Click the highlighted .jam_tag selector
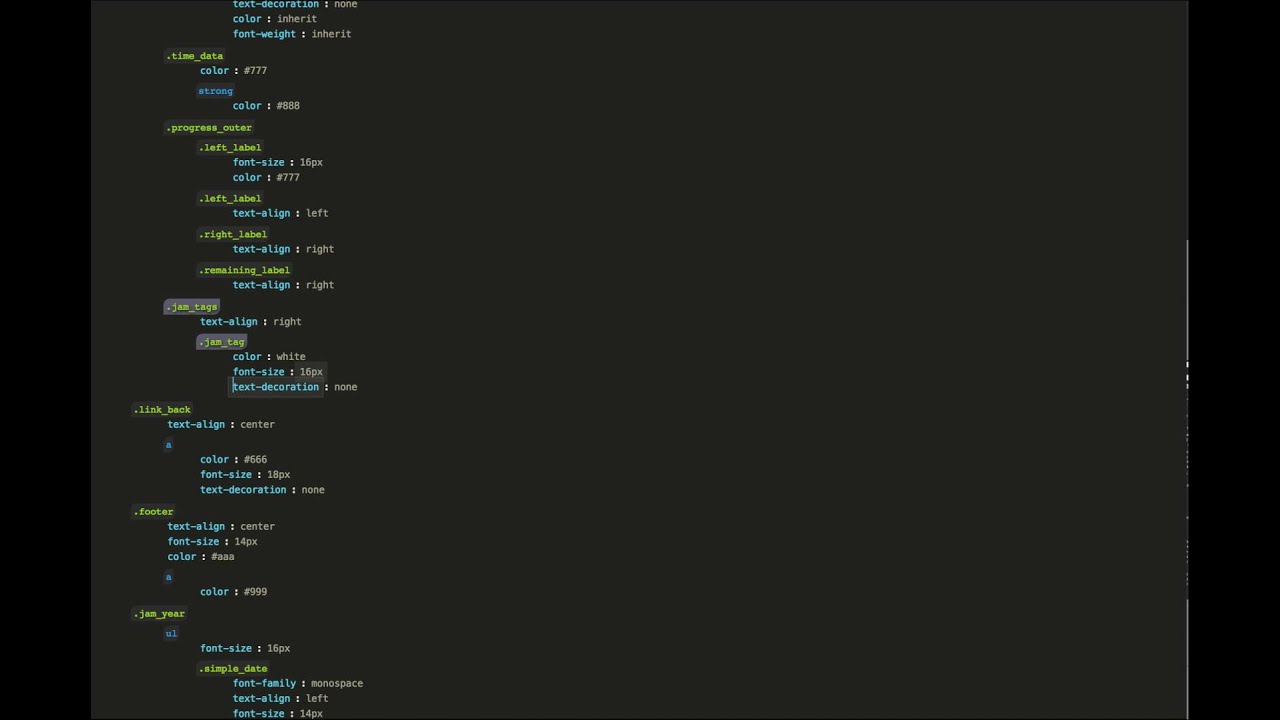 pos(221,342)
